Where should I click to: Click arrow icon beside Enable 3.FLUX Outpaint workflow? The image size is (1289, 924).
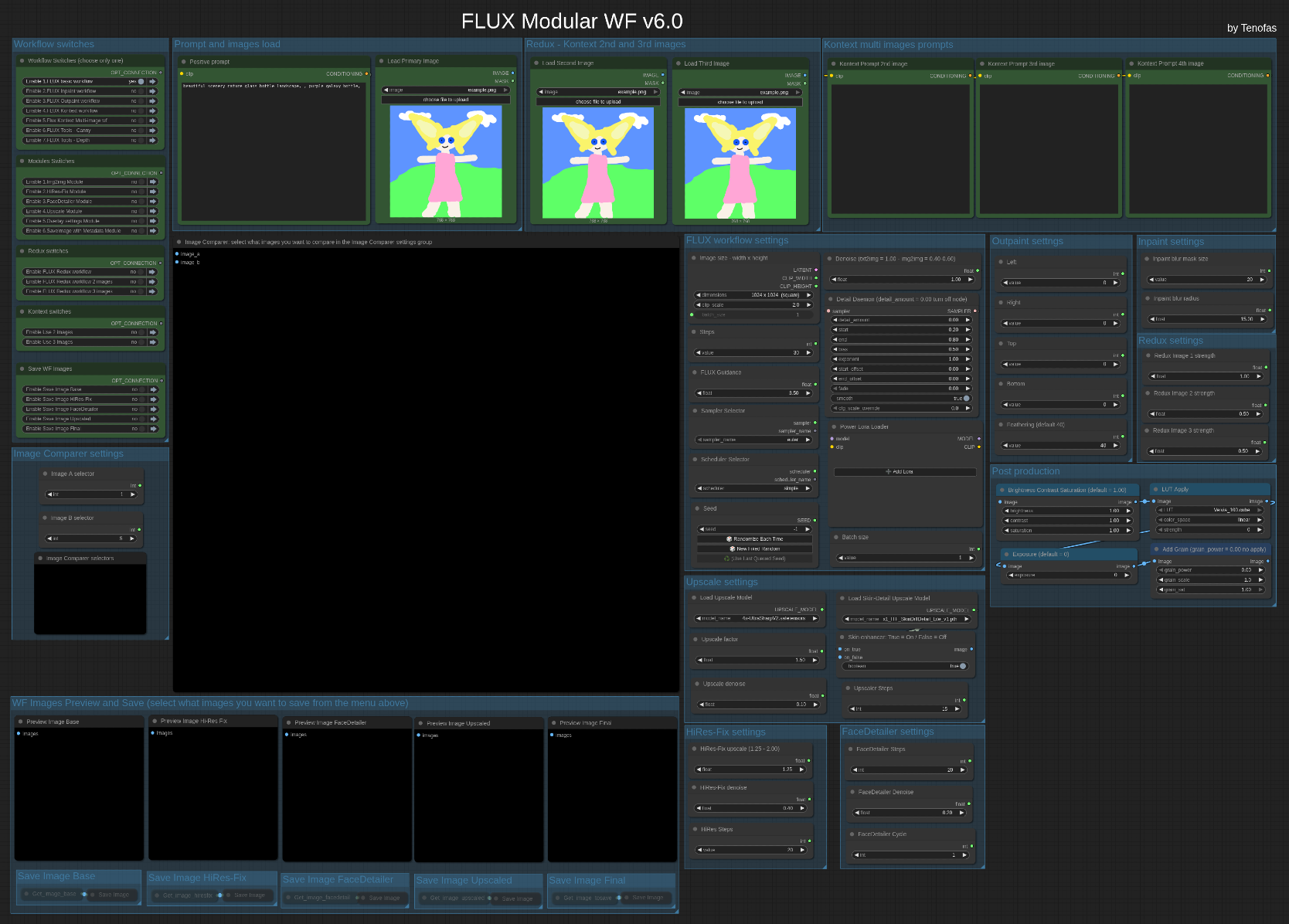point(152,101)
